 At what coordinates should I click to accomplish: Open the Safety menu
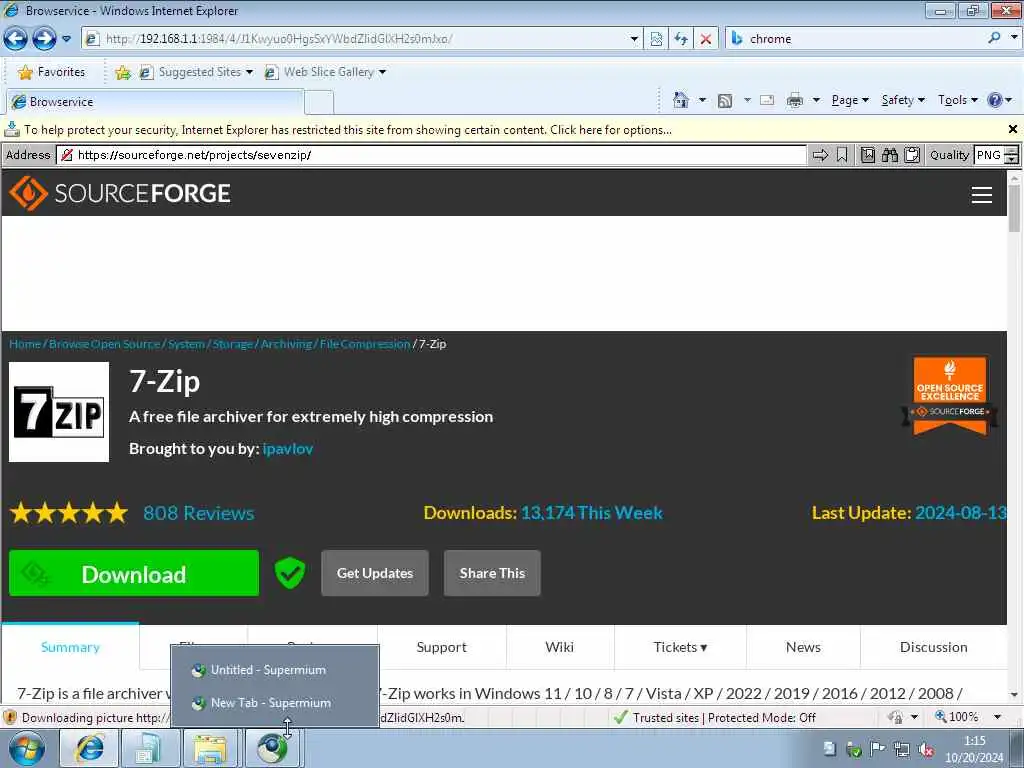tap(903, 100)
